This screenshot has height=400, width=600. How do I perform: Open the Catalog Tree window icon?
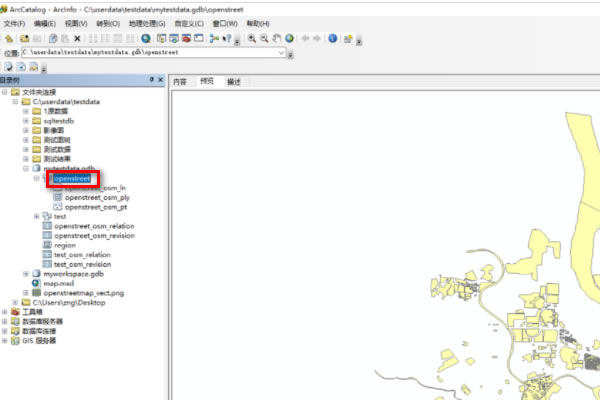(x=161, y=38)
